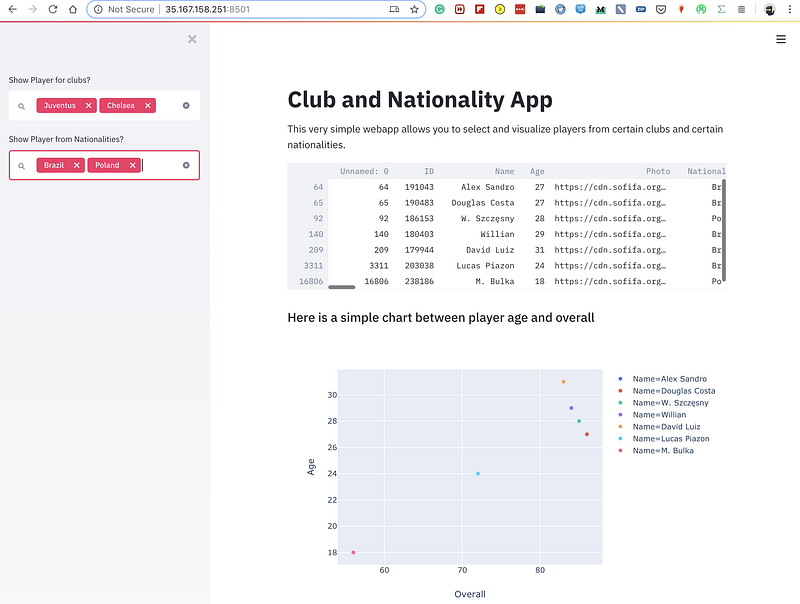
Task: Click the Lucas Piazon data point in chart
Action: [478, 474]
